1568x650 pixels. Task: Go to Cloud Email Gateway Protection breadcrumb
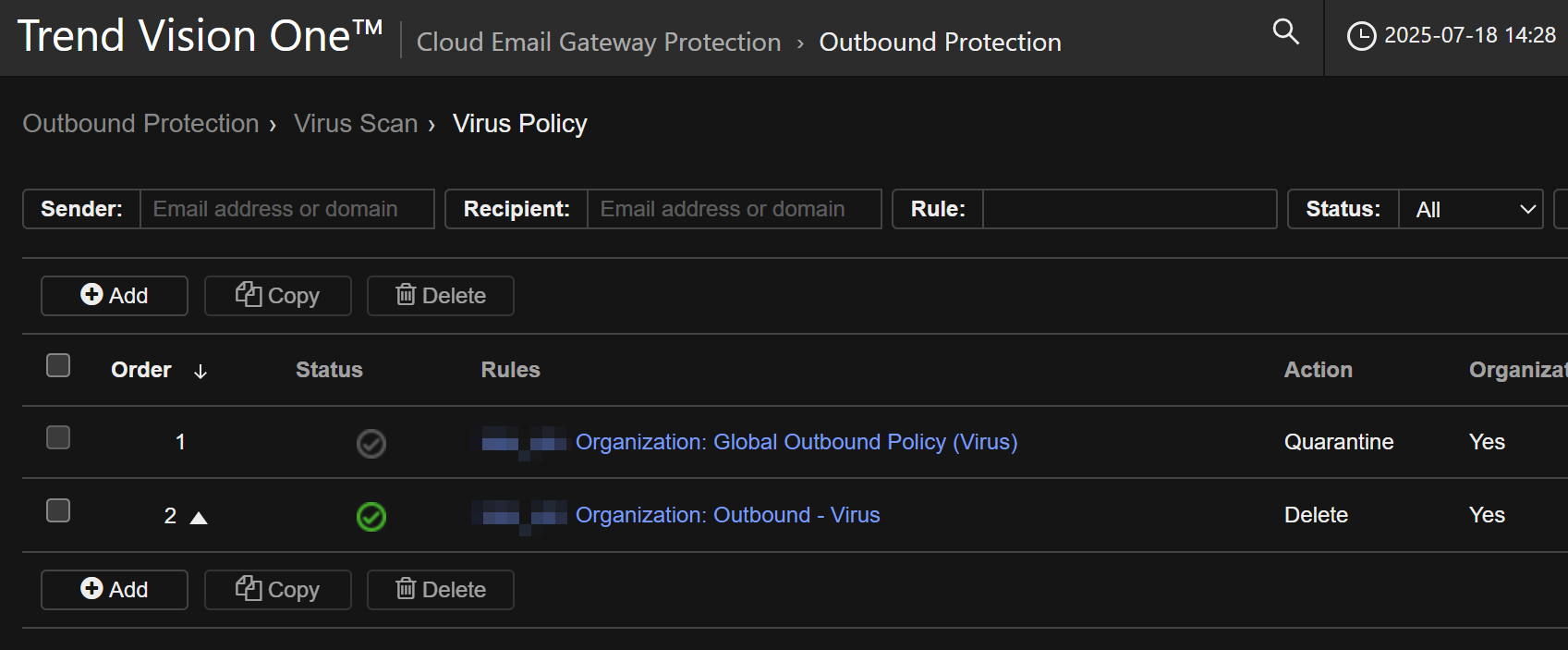599,43
